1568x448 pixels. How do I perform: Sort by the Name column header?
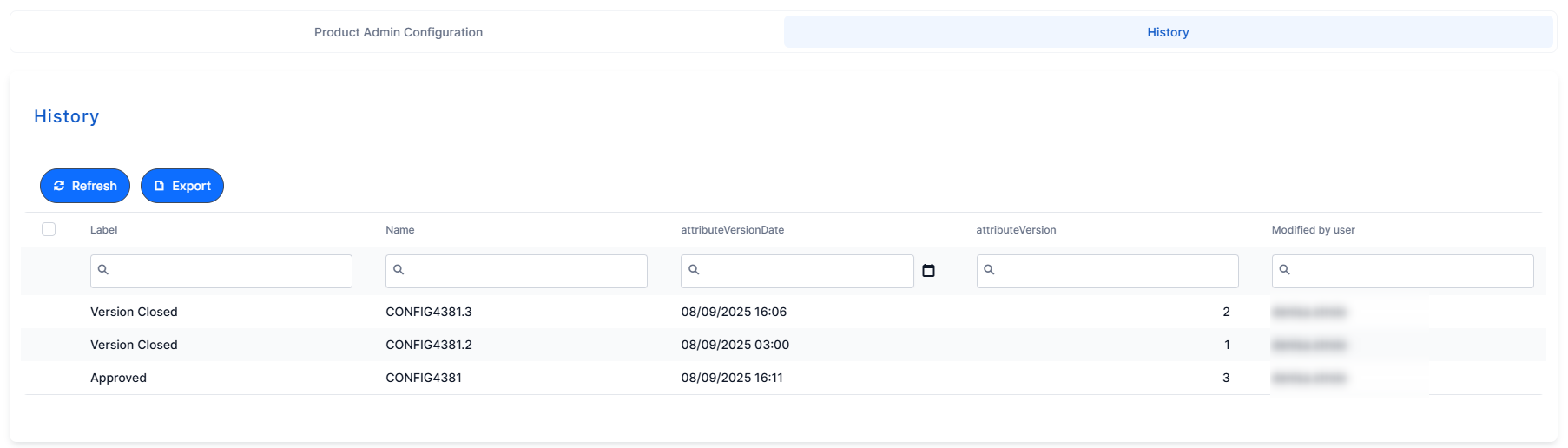(x=400, y=230)
